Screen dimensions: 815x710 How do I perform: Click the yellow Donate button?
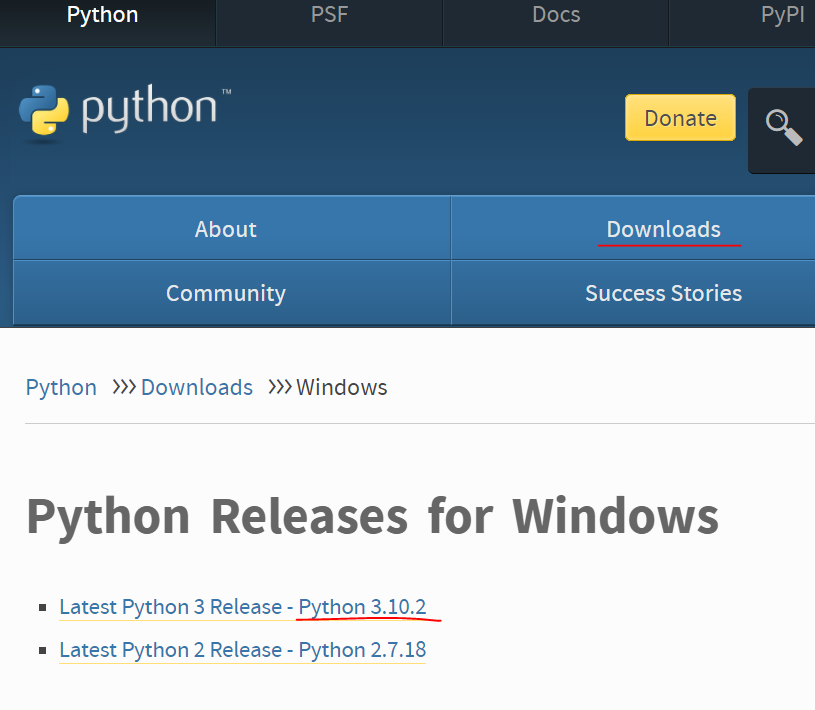pos(680,117)
